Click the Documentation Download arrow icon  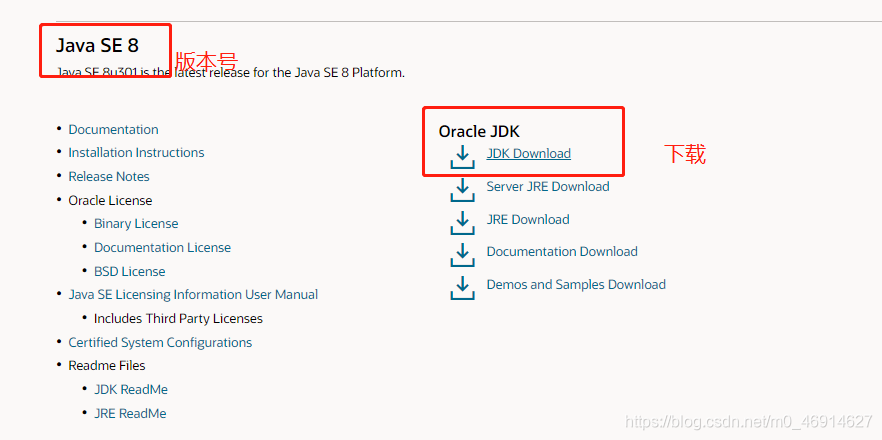tap(462, 255)
